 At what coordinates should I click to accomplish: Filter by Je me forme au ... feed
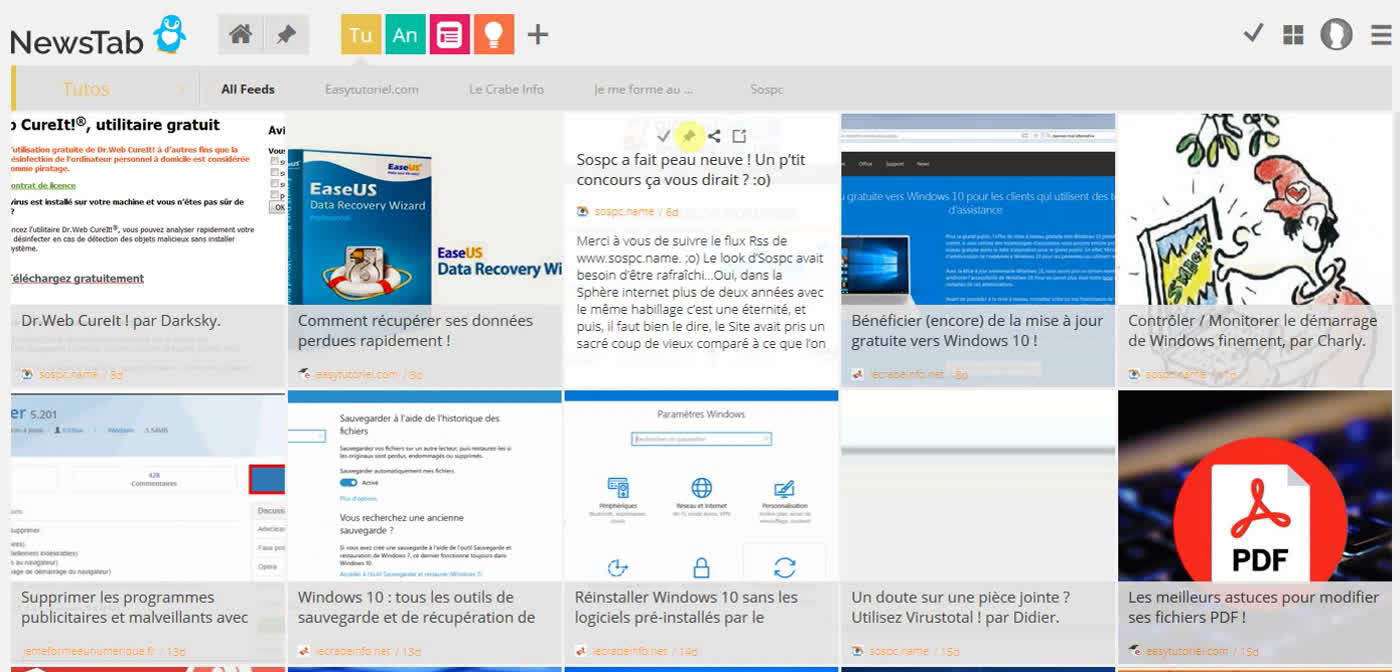pos(643,89)
